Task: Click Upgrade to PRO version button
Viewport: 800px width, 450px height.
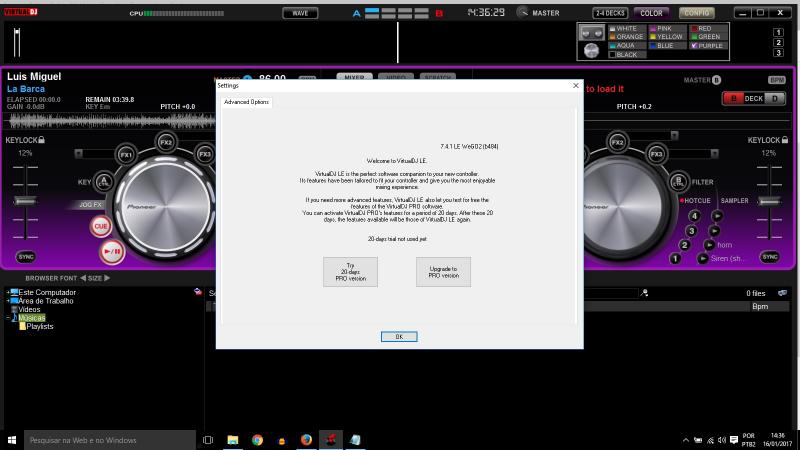Action: point(443,271)
